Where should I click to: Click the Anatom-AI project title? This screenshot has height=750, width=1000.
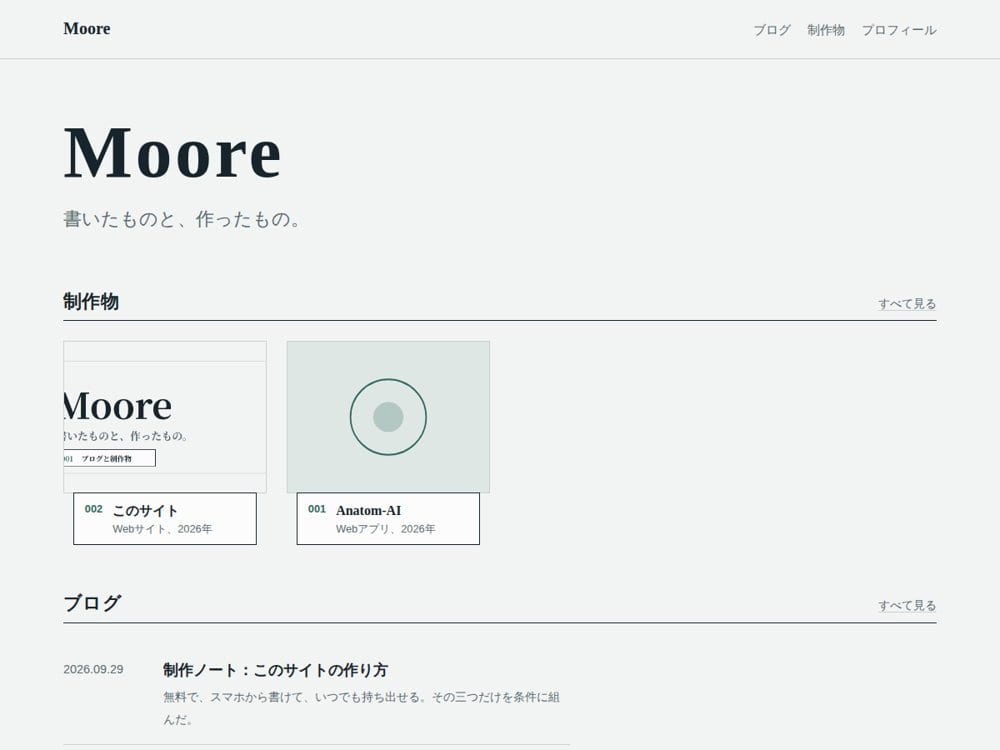[x=369, y=510]
